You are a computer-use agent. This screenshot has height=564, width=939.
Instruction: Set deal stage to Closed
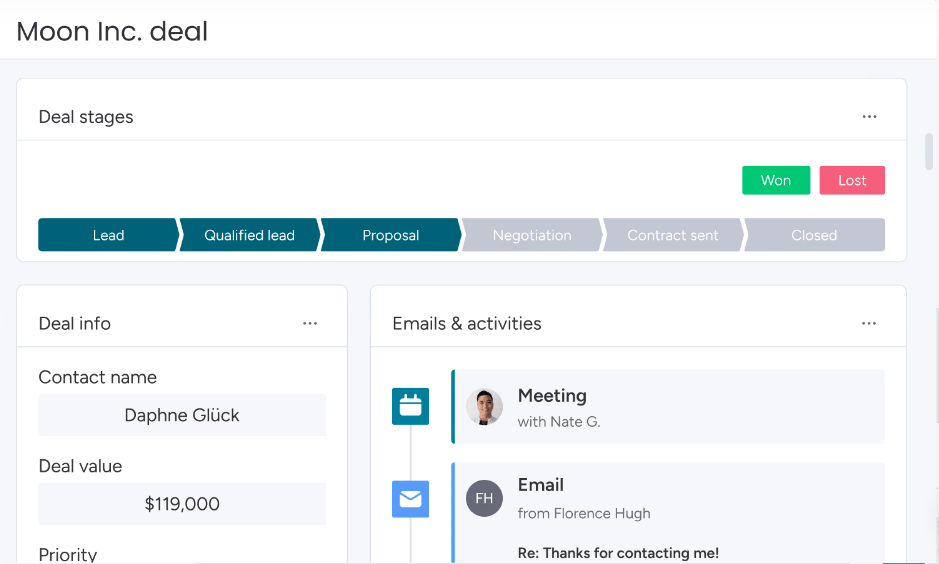[x=814, y=235]
